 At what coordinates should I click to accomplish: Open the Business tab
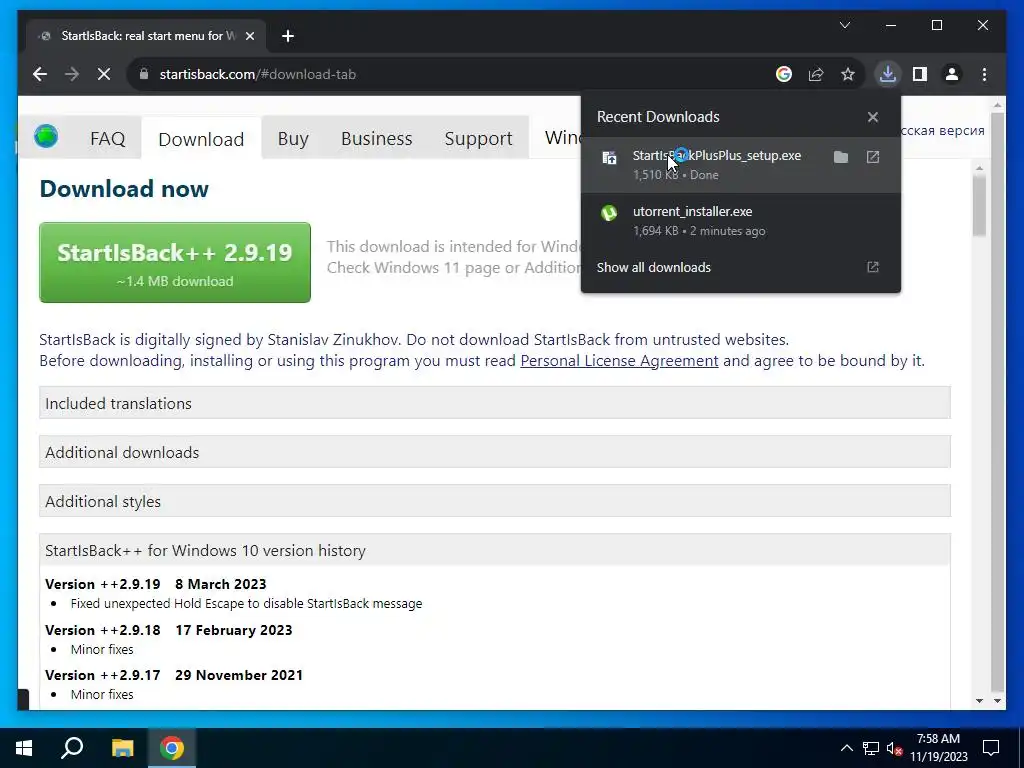tap(377, 138)
